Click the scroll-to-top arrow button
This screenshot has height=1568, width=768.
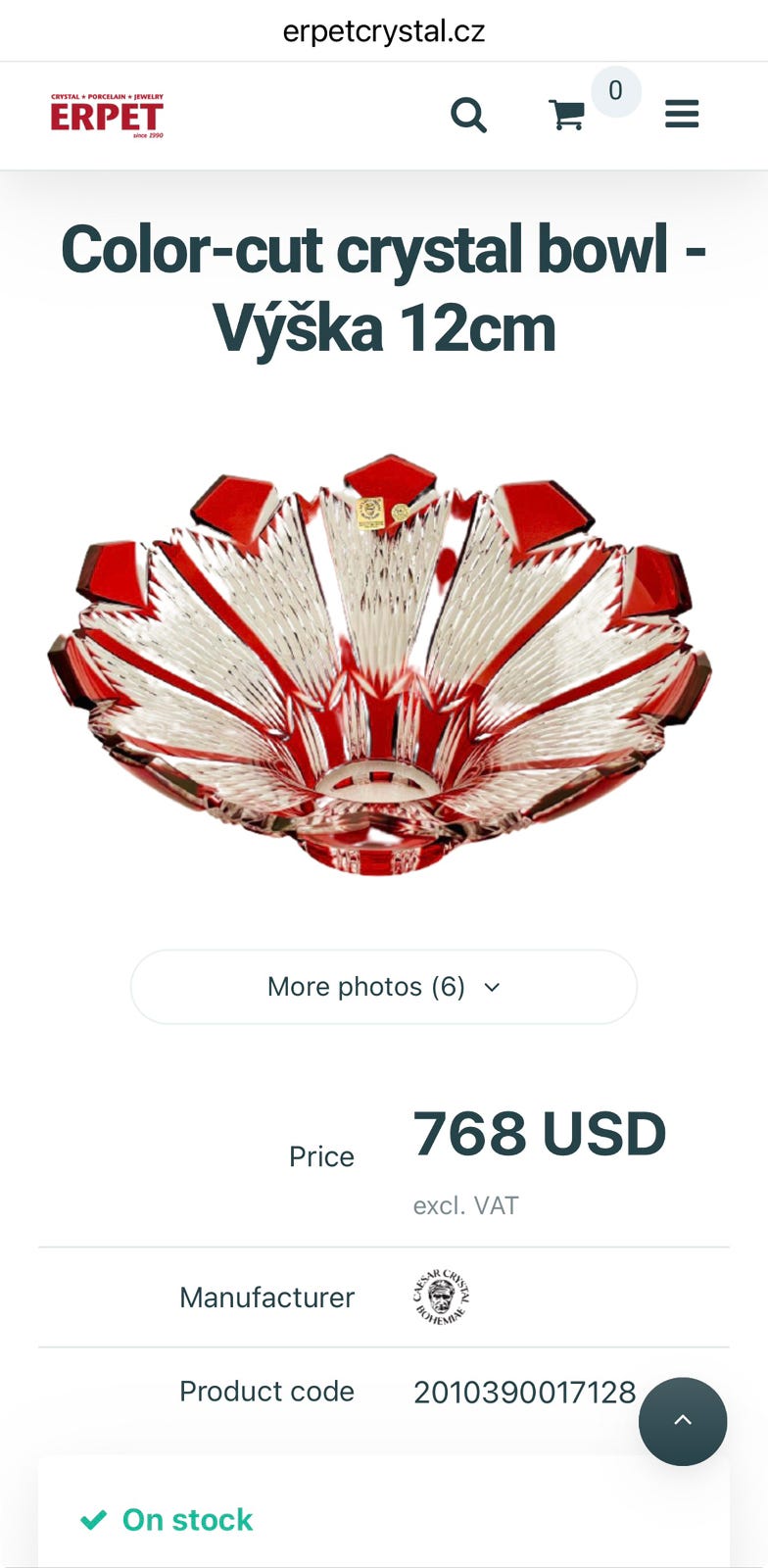pos(683,1421)
